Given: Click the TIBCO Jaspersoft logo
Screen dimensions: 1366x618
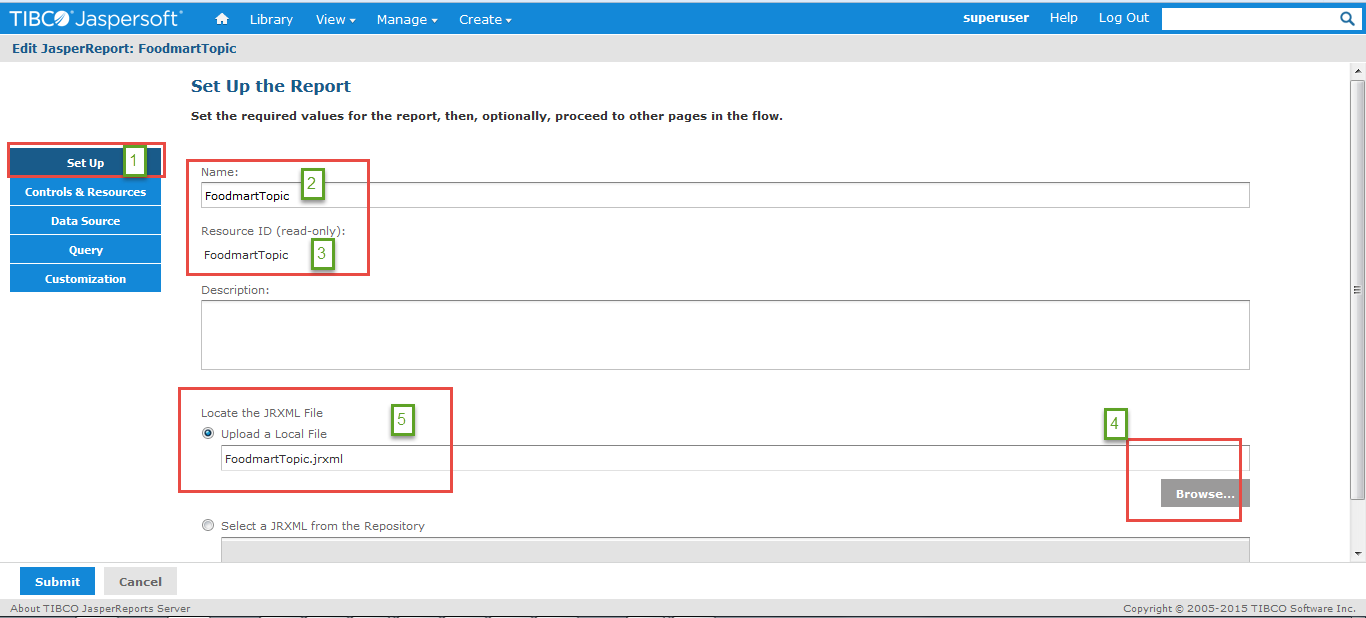Looking at the screenshot, I should (x=96, y=18).
